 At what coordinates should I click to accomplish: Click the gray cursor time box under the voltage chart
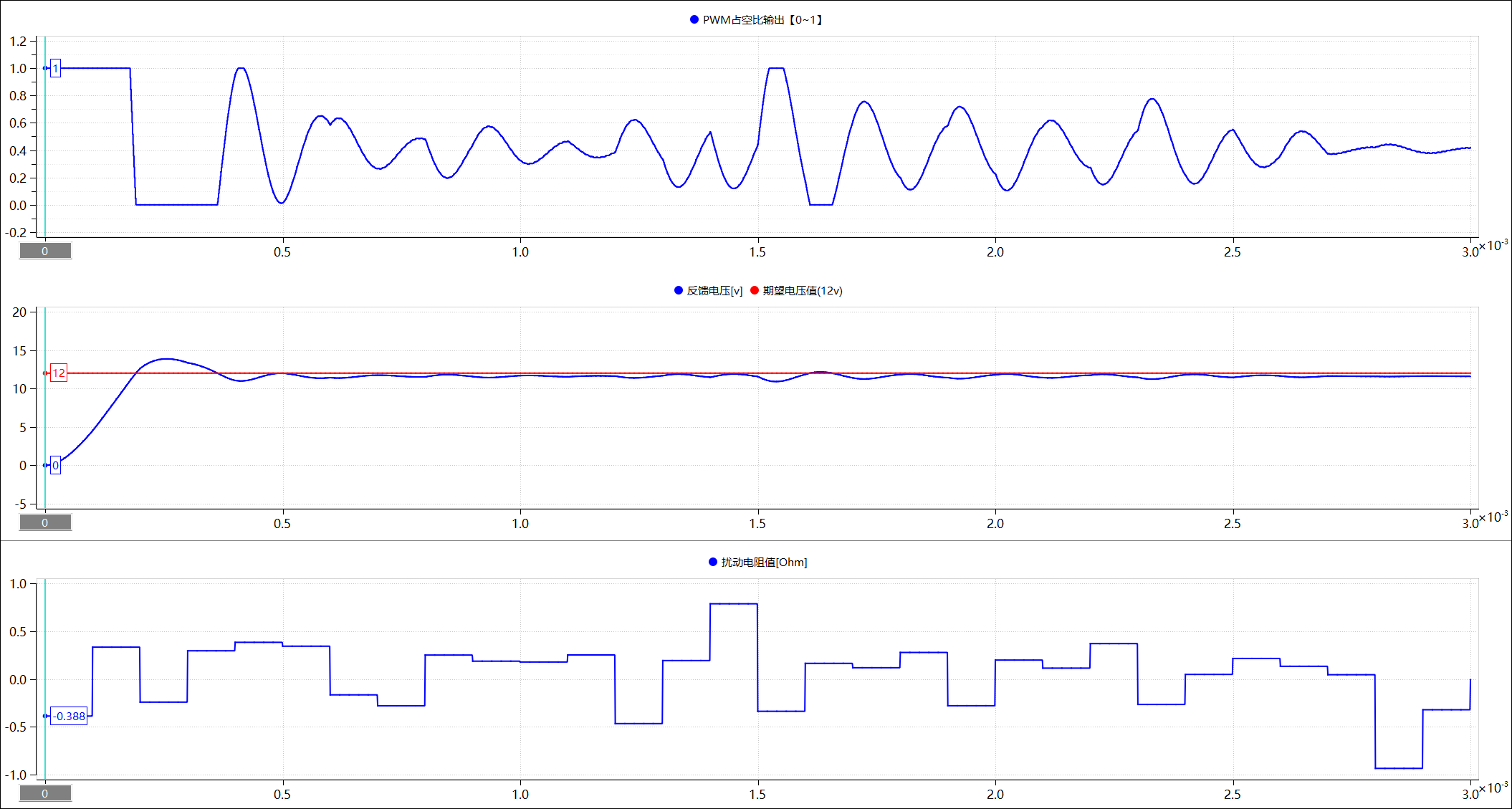click(45, 522)
